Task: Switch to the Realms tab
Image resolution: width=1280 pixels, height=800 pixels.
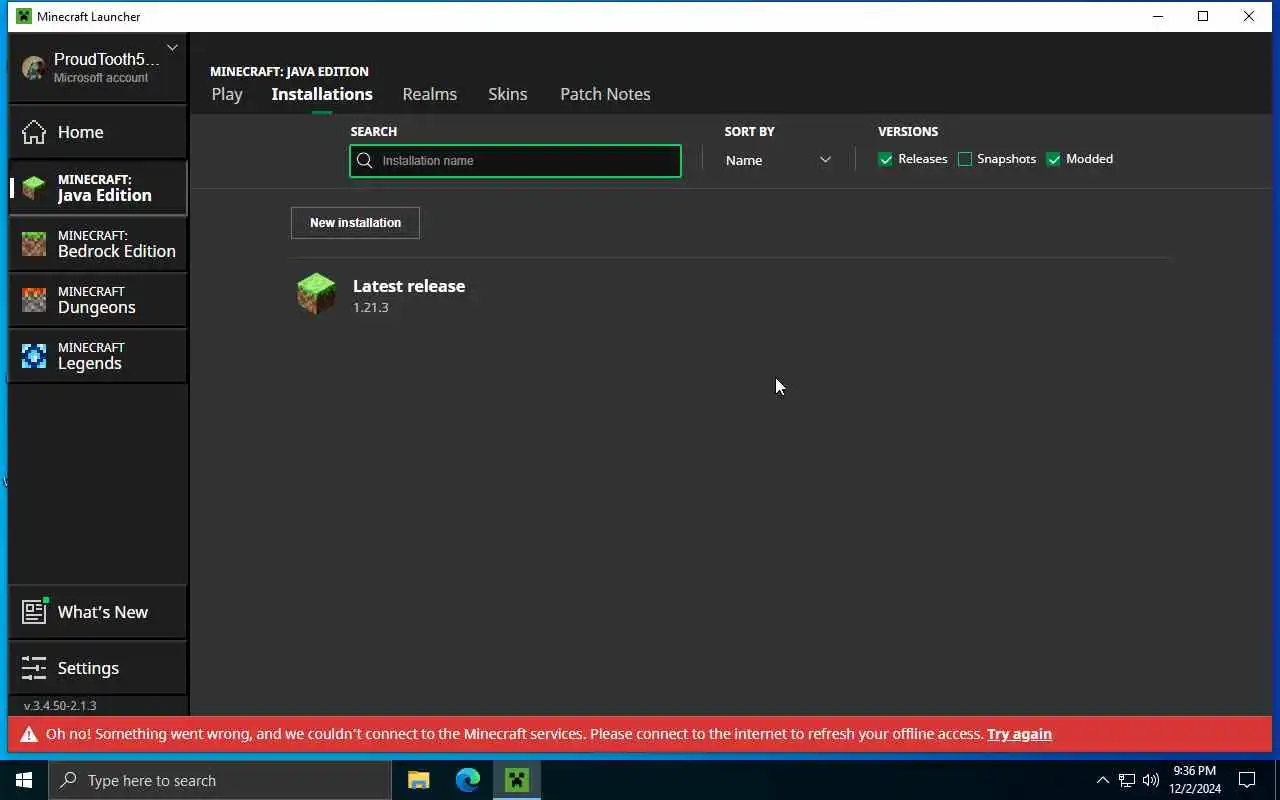Action: (x=430, y=94)
